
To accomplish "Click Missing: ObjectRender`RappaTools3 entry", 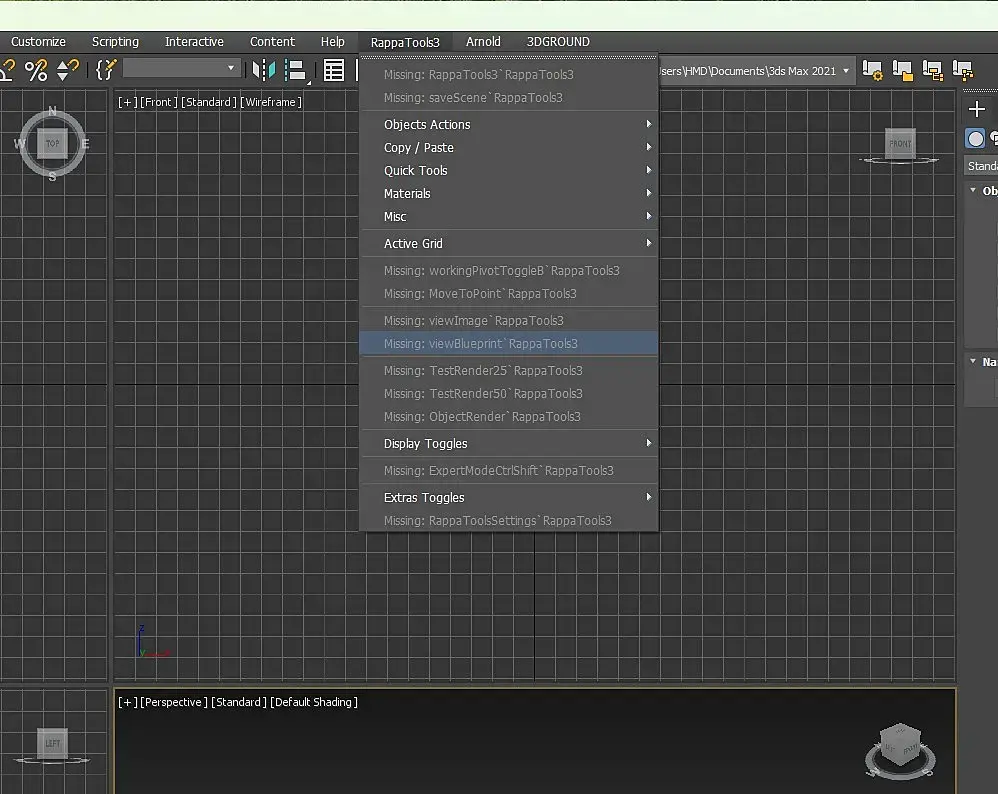I will point(509,416).
